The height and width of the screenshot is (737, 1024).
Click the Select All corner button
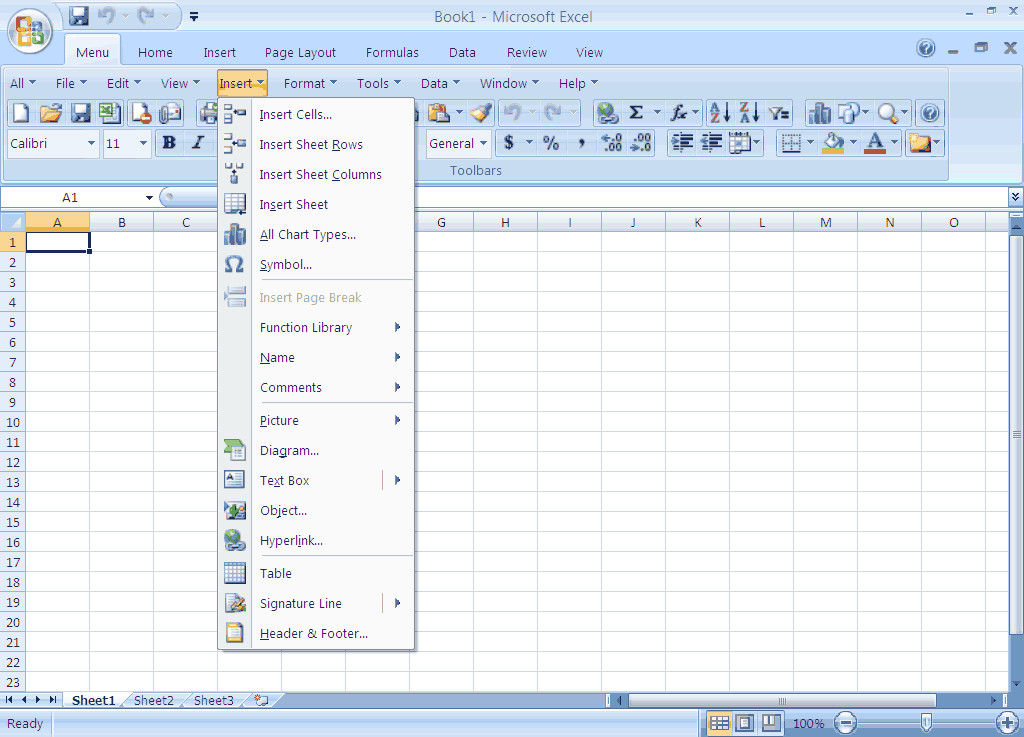click(x=12, y=223)
